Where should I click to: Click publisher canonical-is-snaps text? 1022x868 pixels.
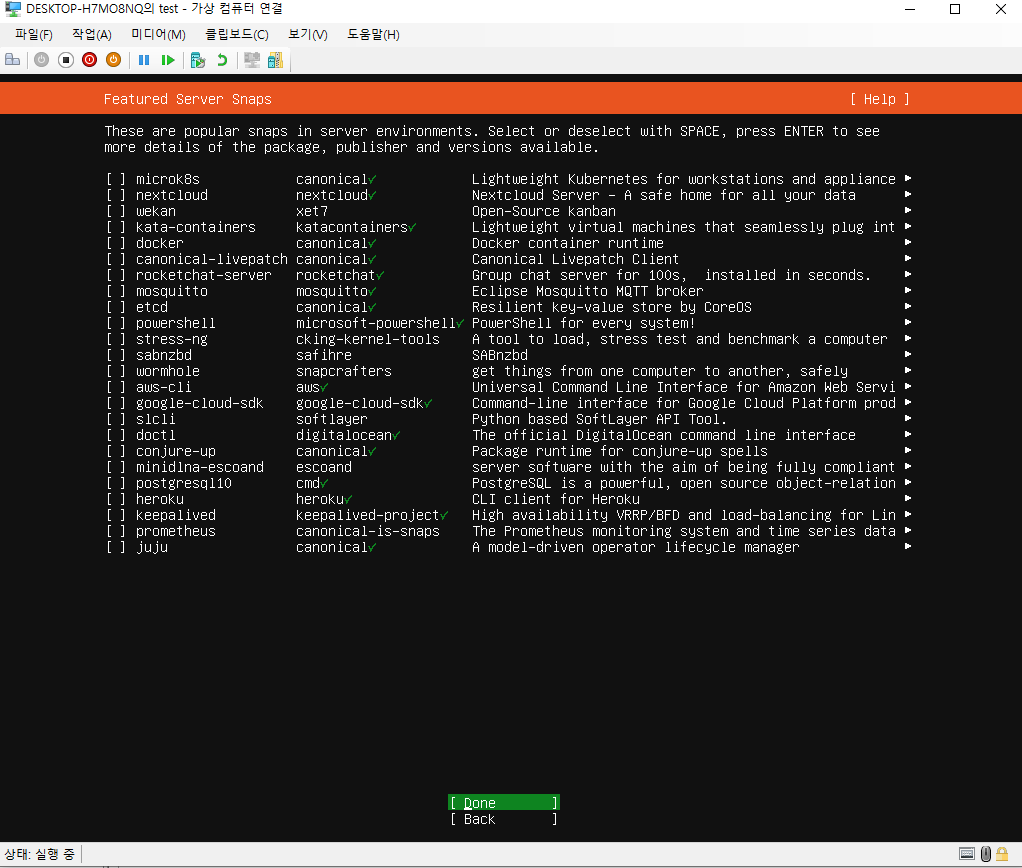(x=368, y=531)
